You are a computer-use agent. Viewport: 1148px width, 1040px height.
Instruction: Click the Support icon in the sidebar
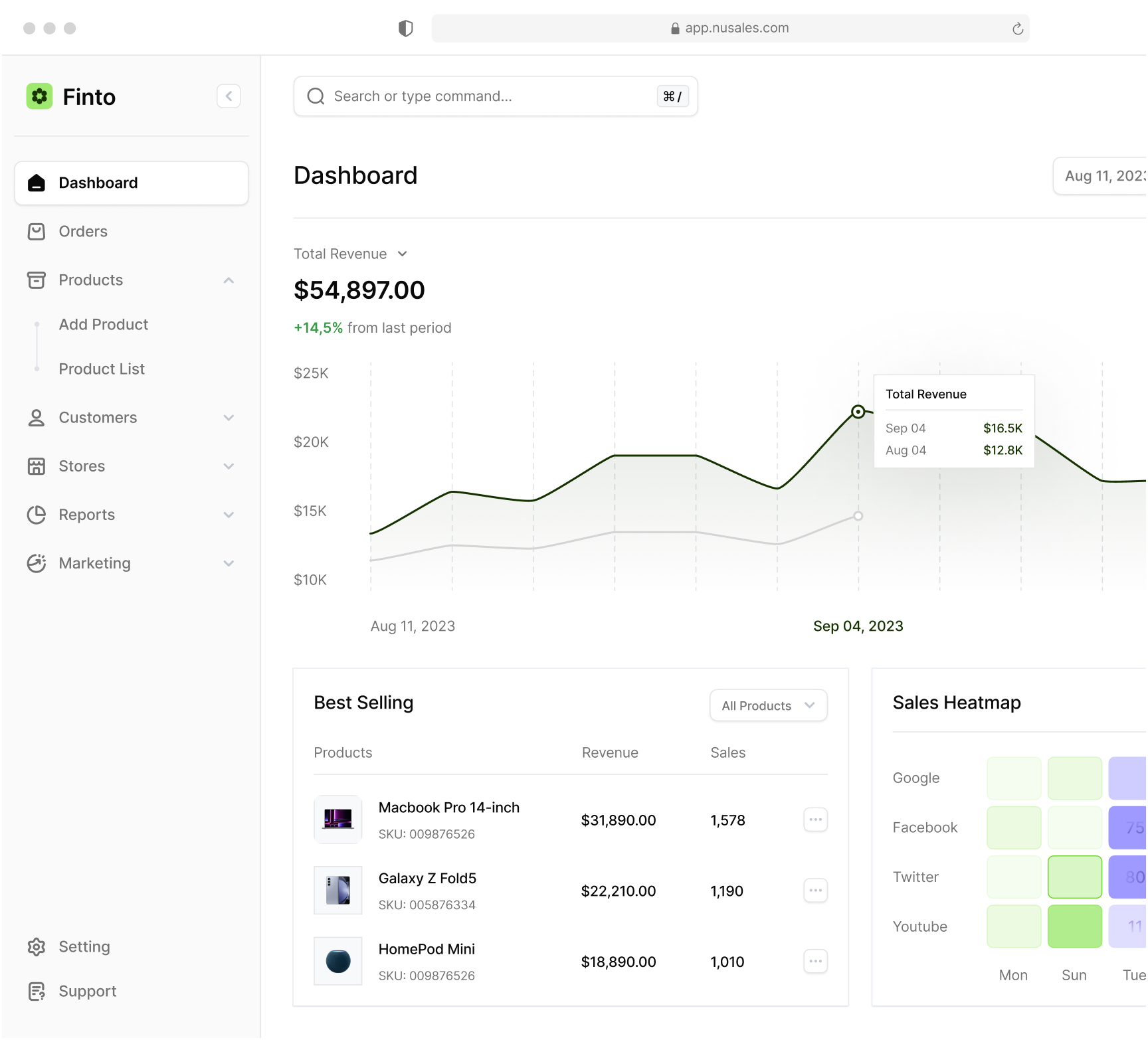pyautogui.click(x=37, y=991)
